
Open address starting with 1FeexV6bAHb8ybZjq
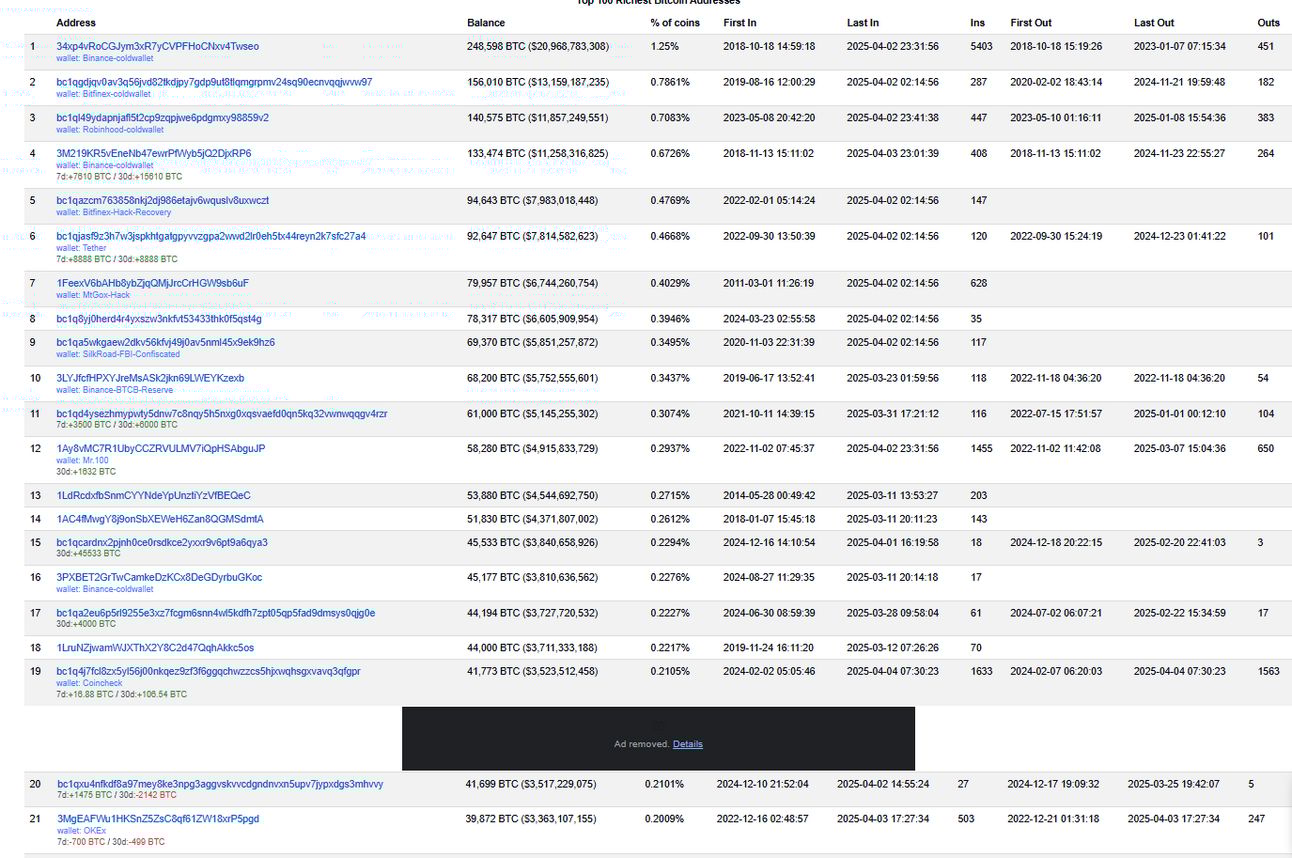(x=152, y=283)
